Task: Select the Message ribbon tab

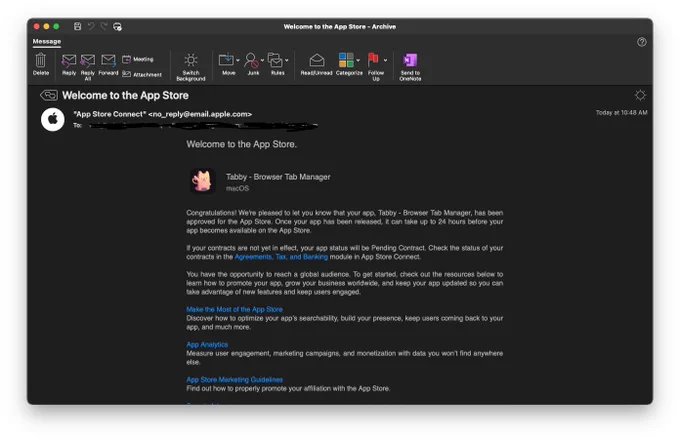Action: [47, 41]
